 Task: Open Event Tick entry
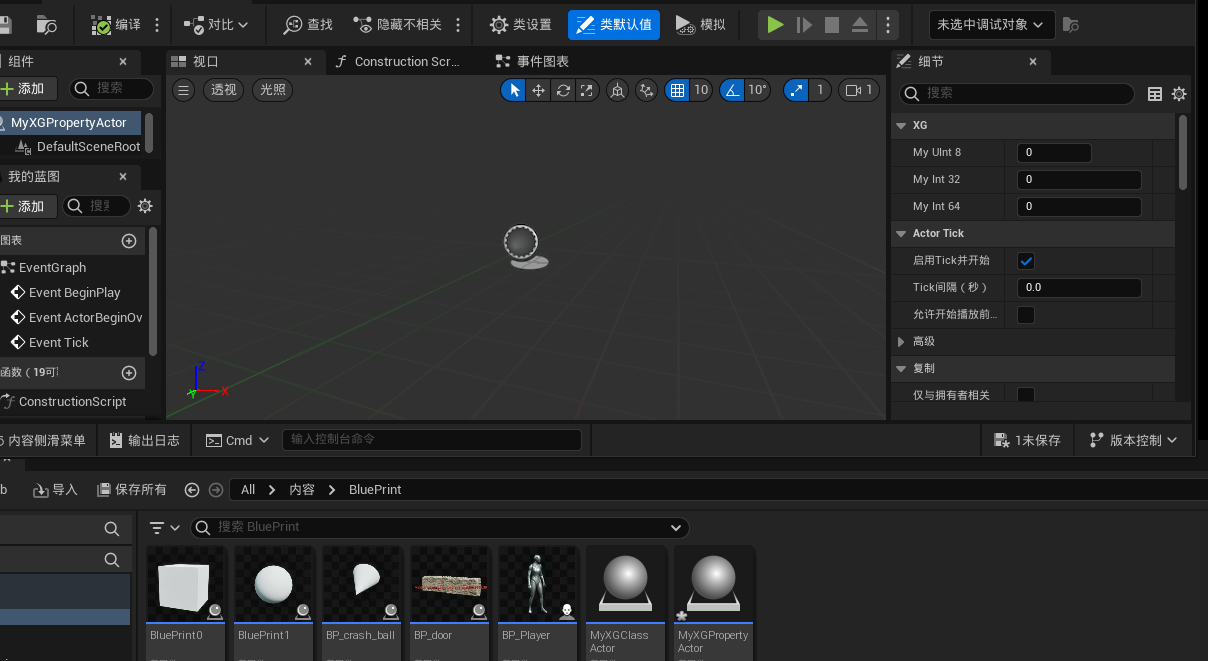coord(50,343)
